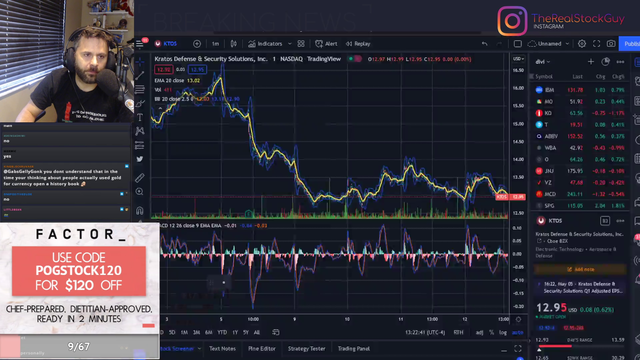Select the Vol indicator legend
640x360 pixels.
pyautogui.click(x=163, y=90)
